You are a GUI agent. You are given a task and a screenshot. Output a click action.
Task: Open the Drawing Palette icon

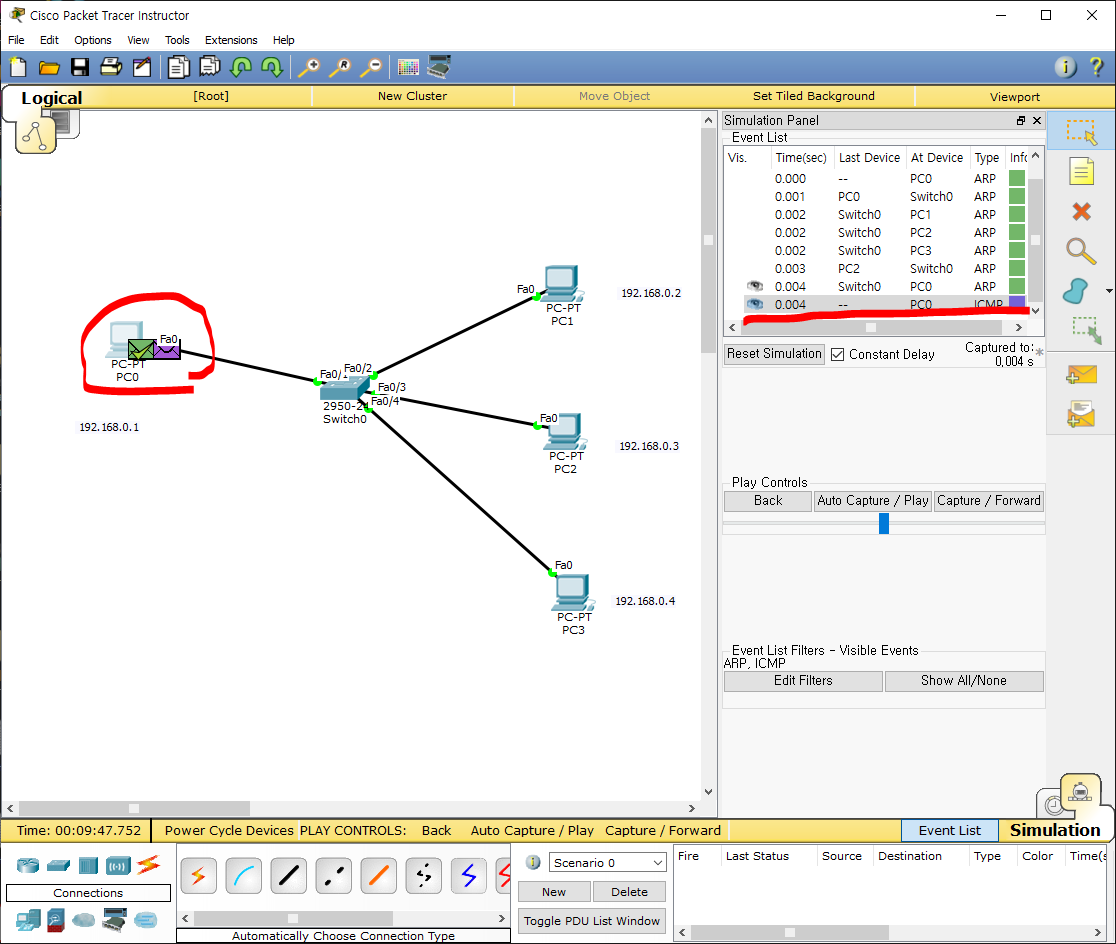pyautogui.click(x=408, y=68)
